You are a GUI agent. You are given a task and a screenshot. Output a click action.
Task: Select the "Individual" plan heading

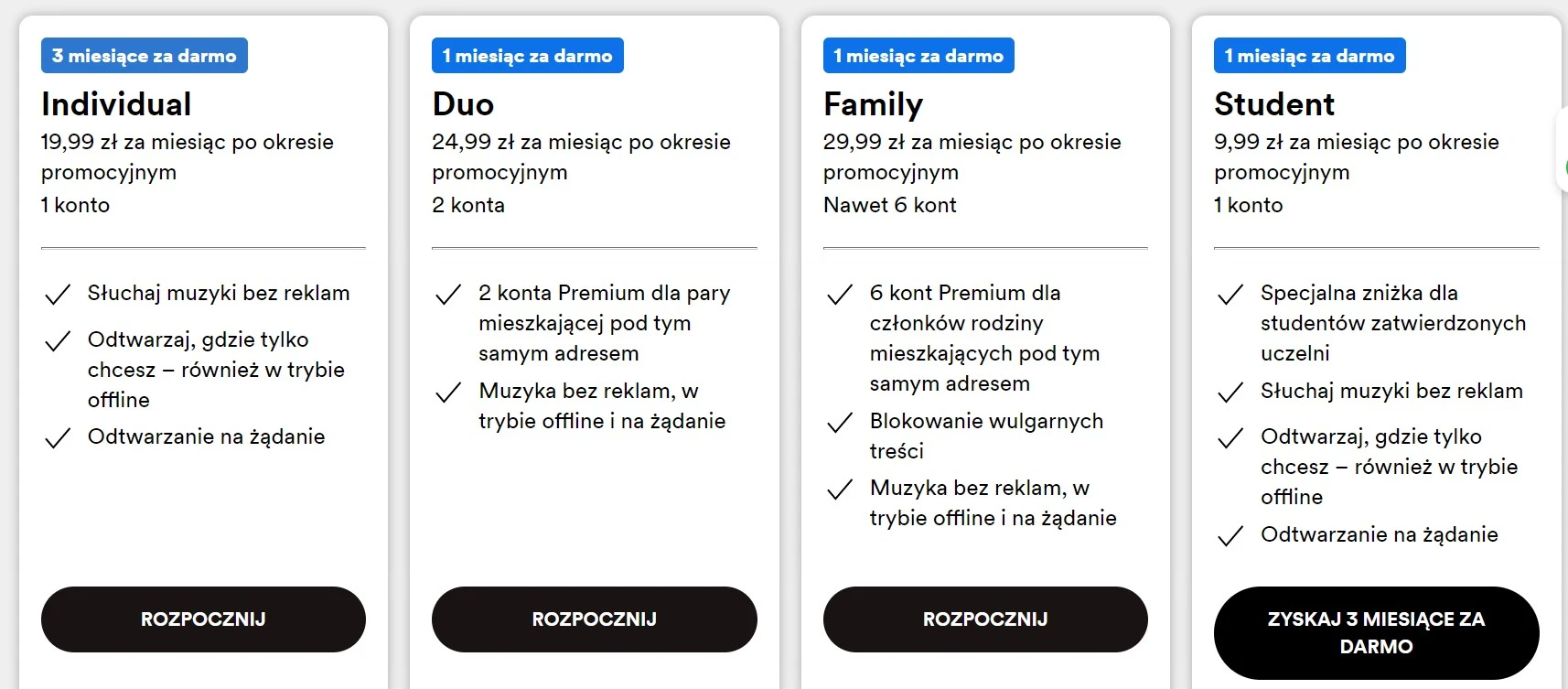click(115, 103)
